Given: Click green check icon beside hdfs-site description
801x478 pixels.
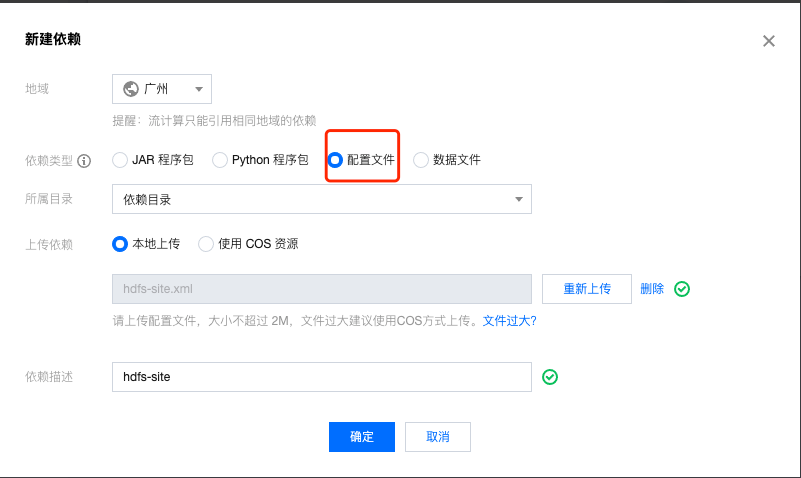Looking at the screenshot, I should [x=550, y=377].
